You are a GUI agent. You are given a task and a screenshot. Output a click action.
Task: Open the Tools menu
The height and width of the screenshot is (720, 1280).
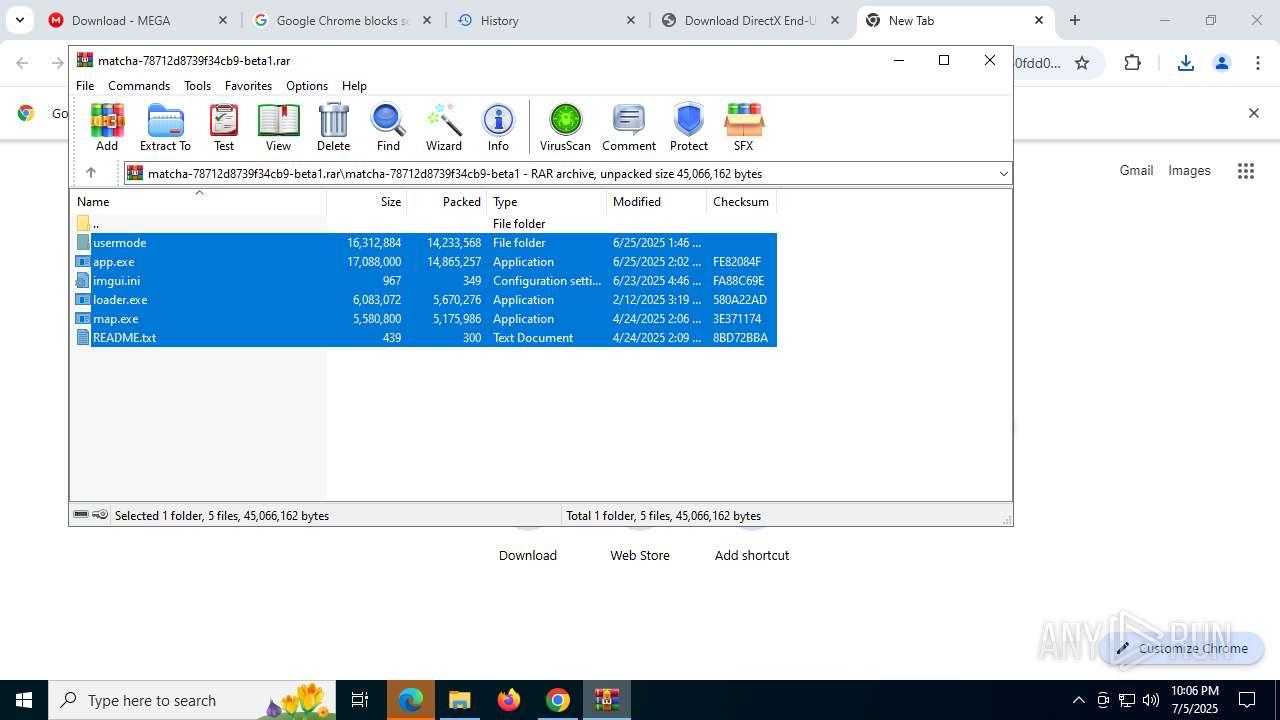pos(197,86)
